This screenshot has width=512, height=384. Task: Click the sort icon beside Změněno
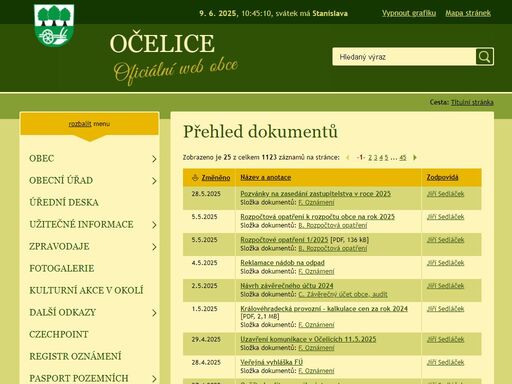point(195,177)
